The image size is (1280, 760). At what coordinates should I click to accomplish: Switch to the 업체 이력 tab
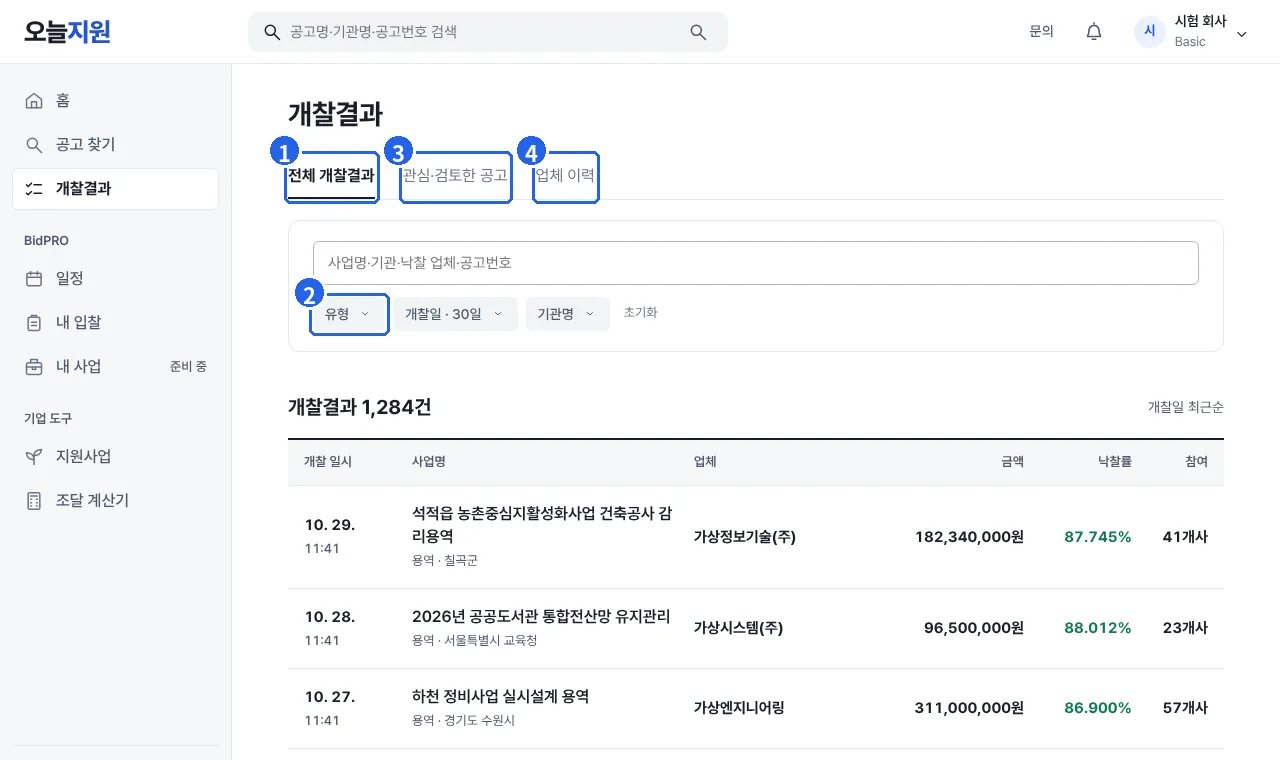pos(565,176)
